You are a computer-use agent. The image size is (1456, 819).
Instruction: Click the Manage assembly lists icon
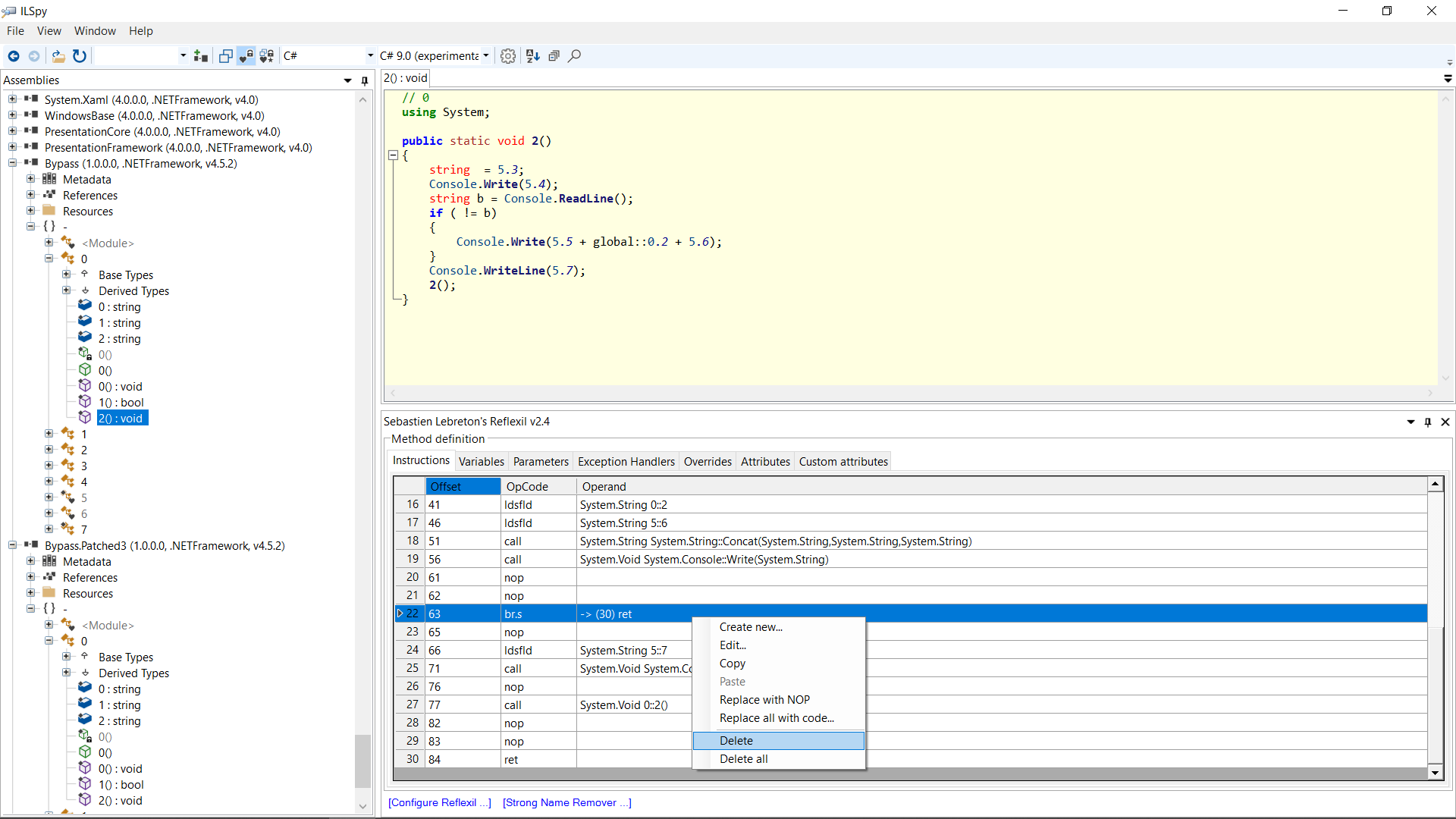click(x=200, y=56)
